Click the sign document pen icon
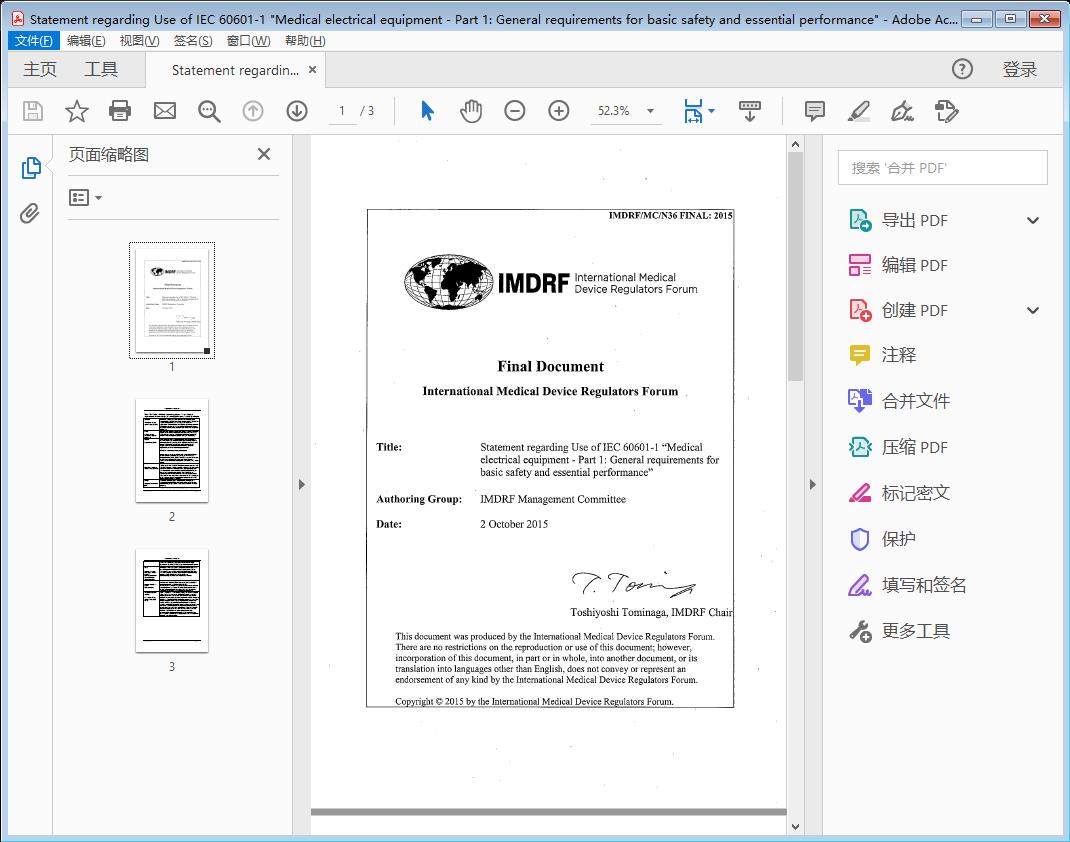The width and height of the screenshot is (1070, 842). click(x=902, y=111)
